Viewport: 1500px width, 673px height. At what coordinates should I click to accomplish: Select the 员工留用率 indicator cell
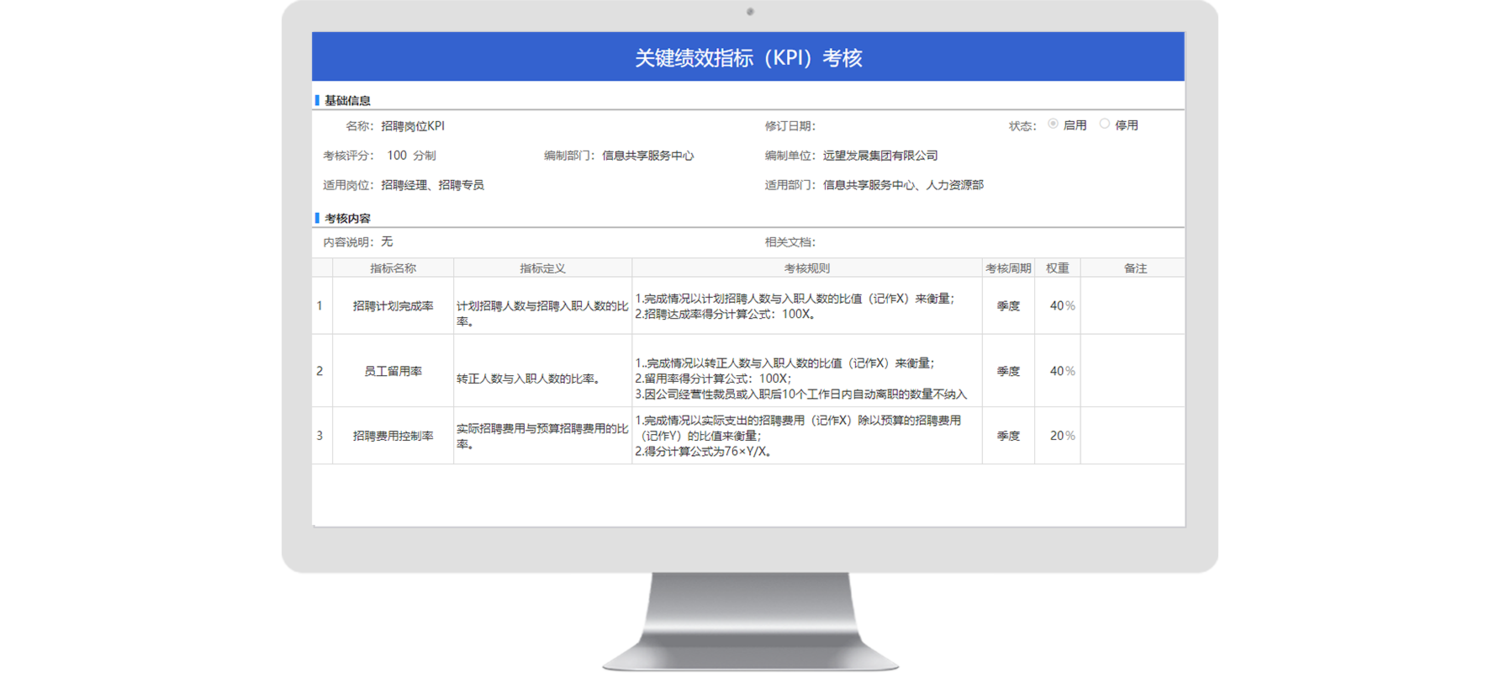coord(393,371)
